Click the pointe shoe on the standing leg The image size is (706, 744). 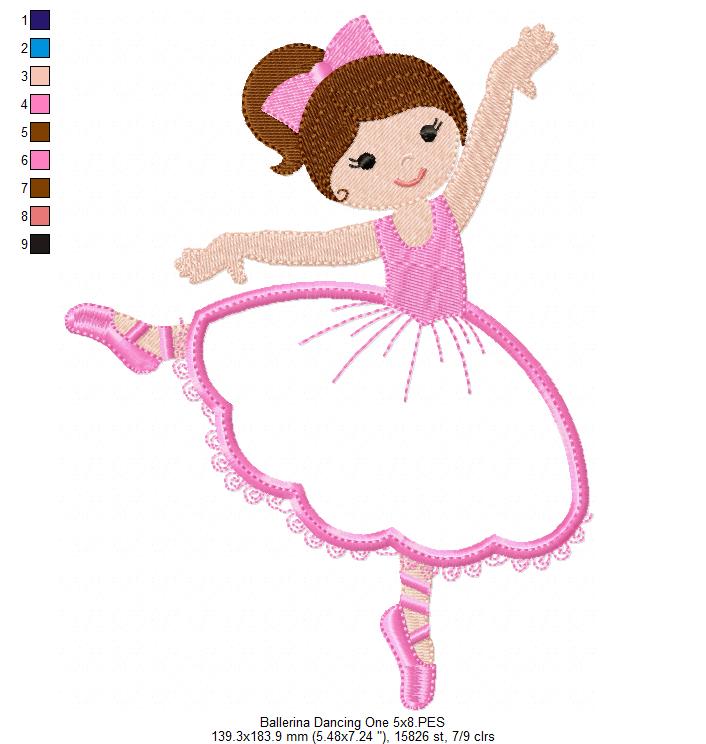pos(410,650)
